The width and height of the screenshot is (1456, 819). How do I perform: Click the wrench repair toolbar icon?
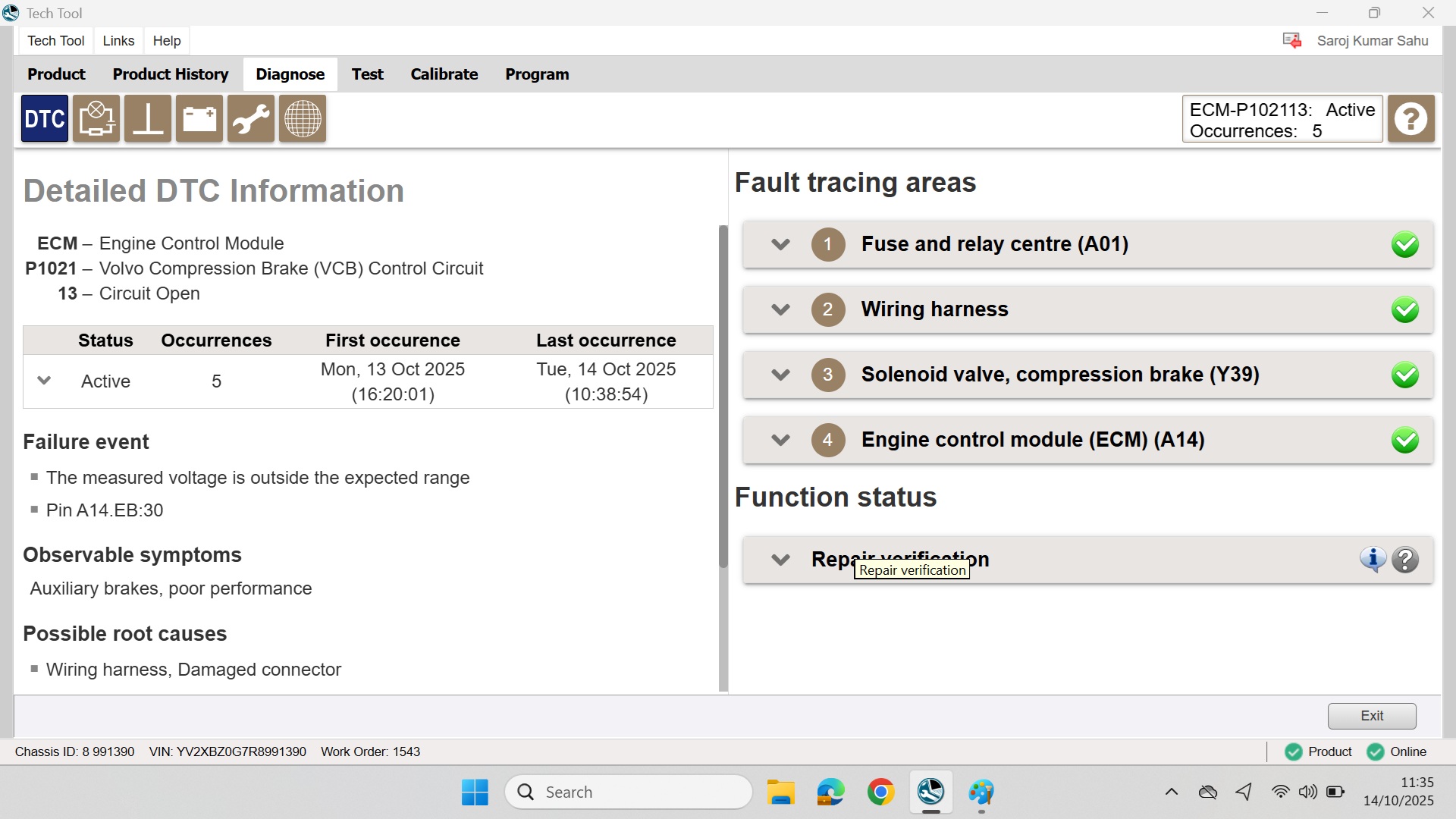point(251,119)
